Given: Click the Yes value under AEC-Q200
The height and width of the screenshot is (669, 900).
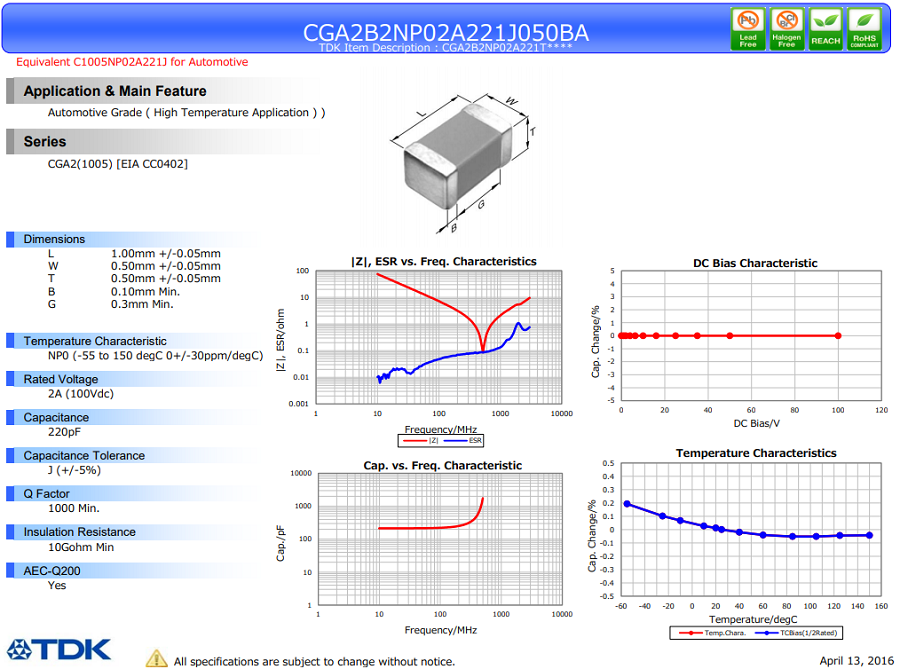Looking at the screenshot, I should coord(57,585).
